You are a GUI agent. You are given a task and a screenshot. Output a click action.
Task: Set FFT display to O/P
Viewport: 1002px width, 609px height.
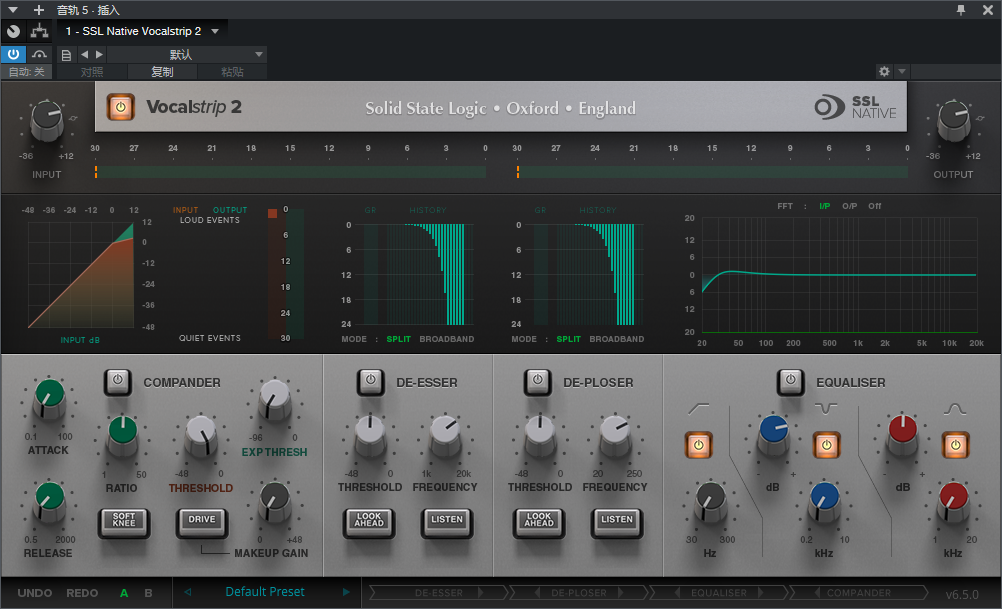[x=849, y=206]
